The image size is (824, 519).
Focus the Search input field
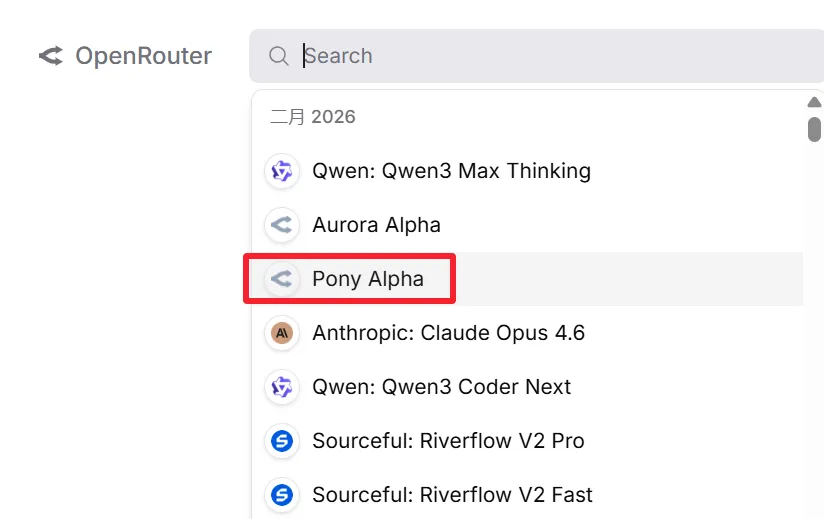click(x=550, y=56)
